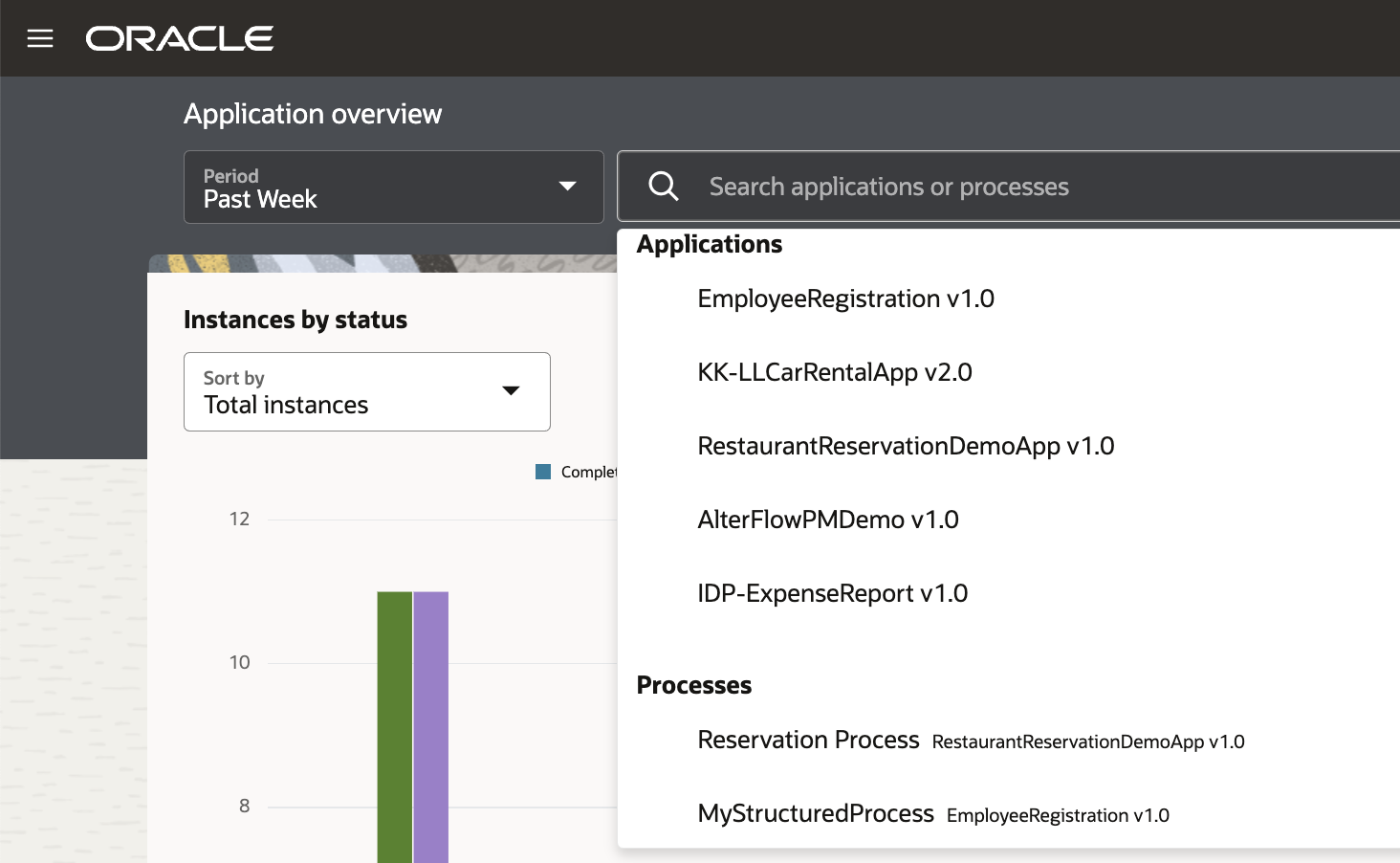Select AlterFlowPMDemo v1.0 application
Image resolution: width=1400 pixels, height=863 pixels.
pos(828,520)
